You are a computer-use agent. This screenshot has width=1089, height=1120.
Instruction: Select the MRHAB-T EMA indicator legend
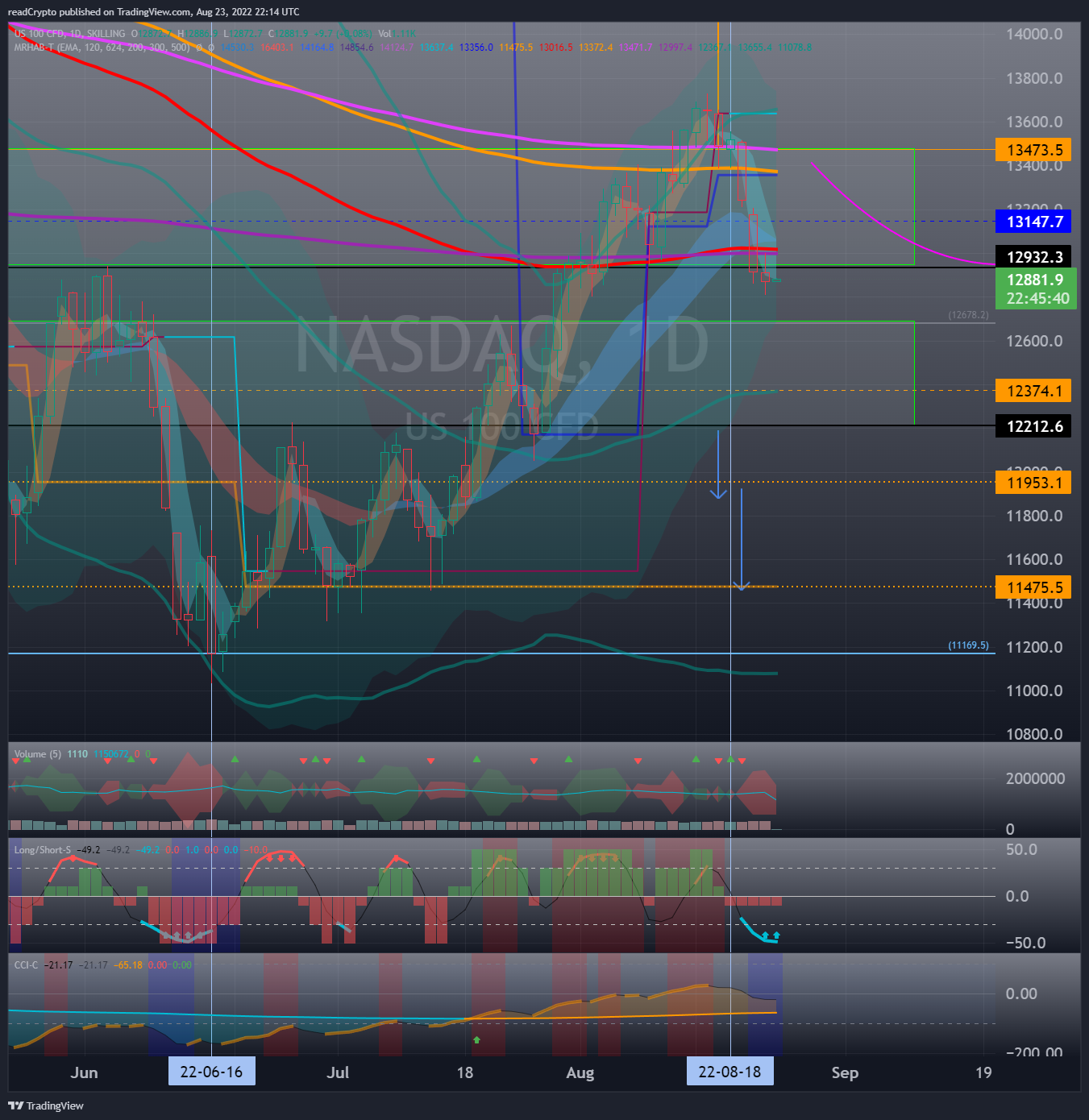[x=102, y=48]
